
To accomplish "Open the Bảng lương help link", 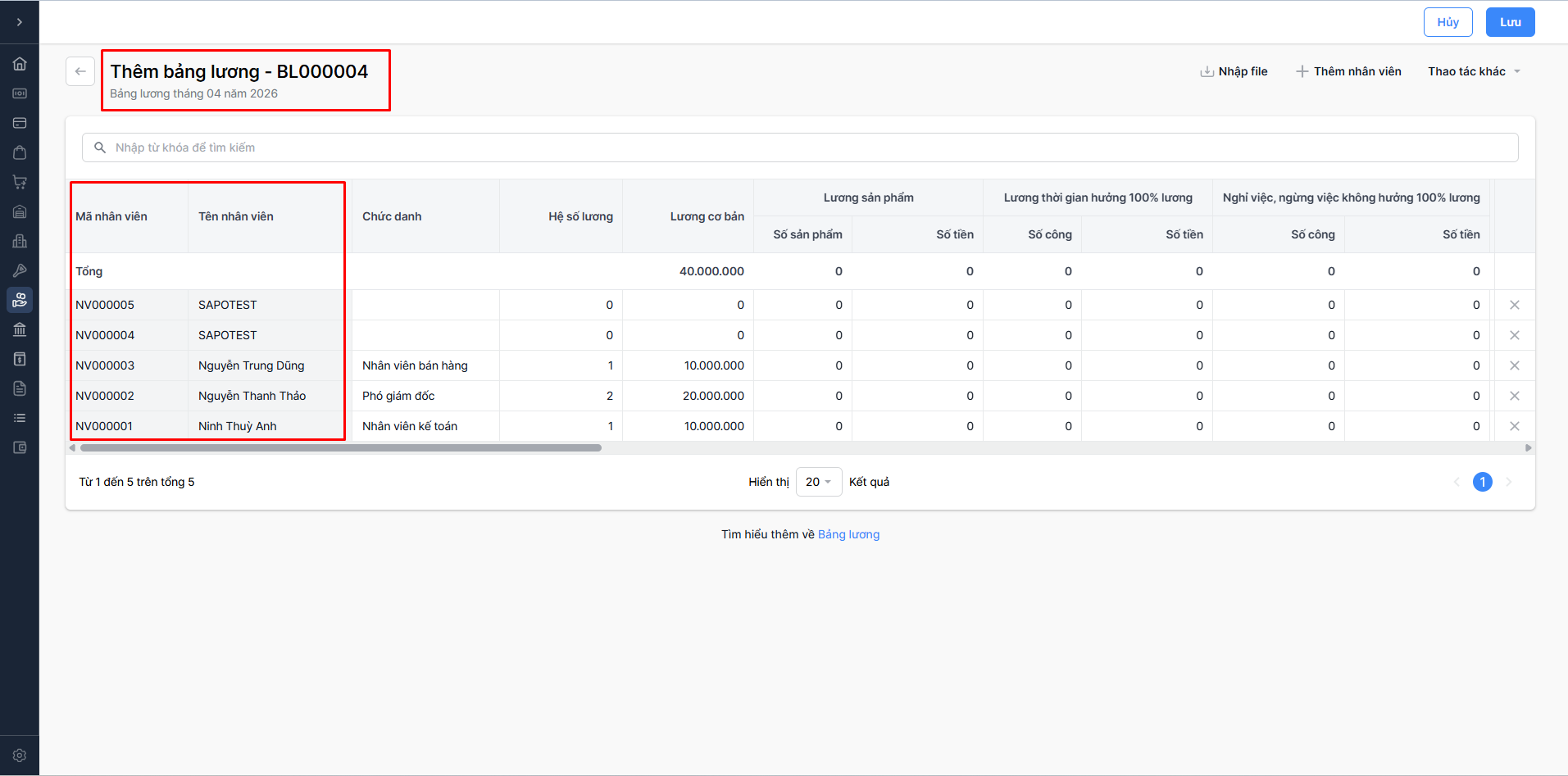I will pos(848,534).
